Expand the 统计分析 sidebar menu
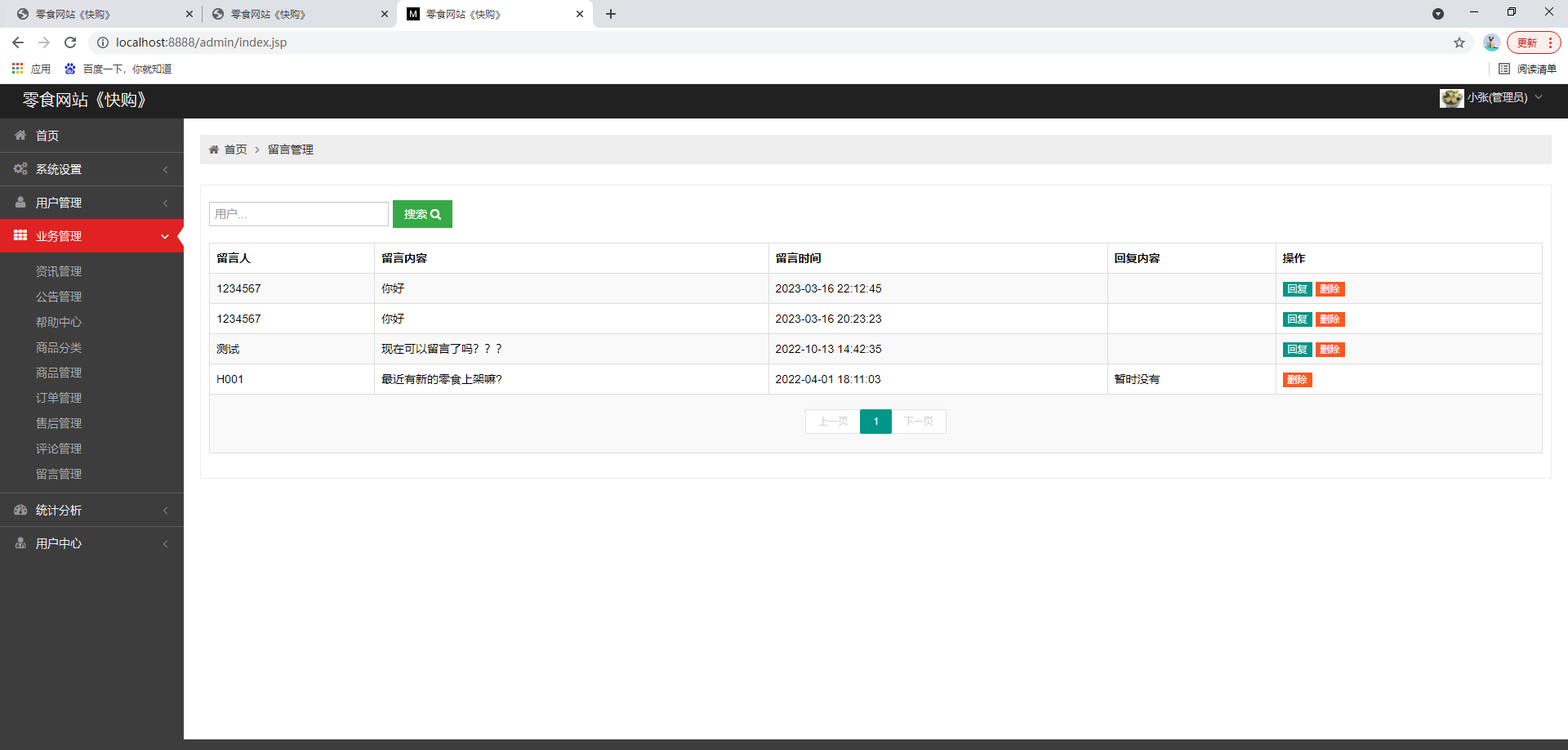 coord(91,510)
